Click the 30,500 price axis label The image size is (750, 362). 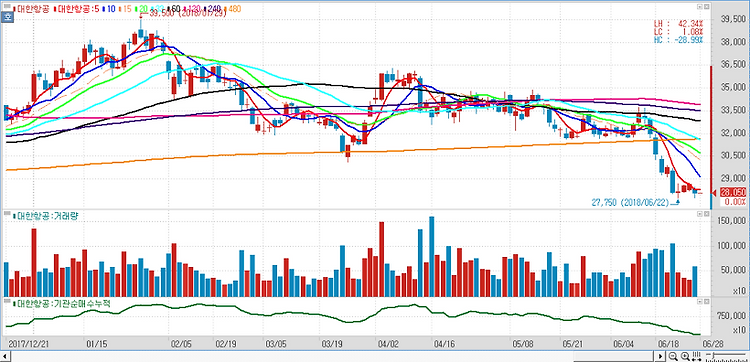(x=733, y=155)
